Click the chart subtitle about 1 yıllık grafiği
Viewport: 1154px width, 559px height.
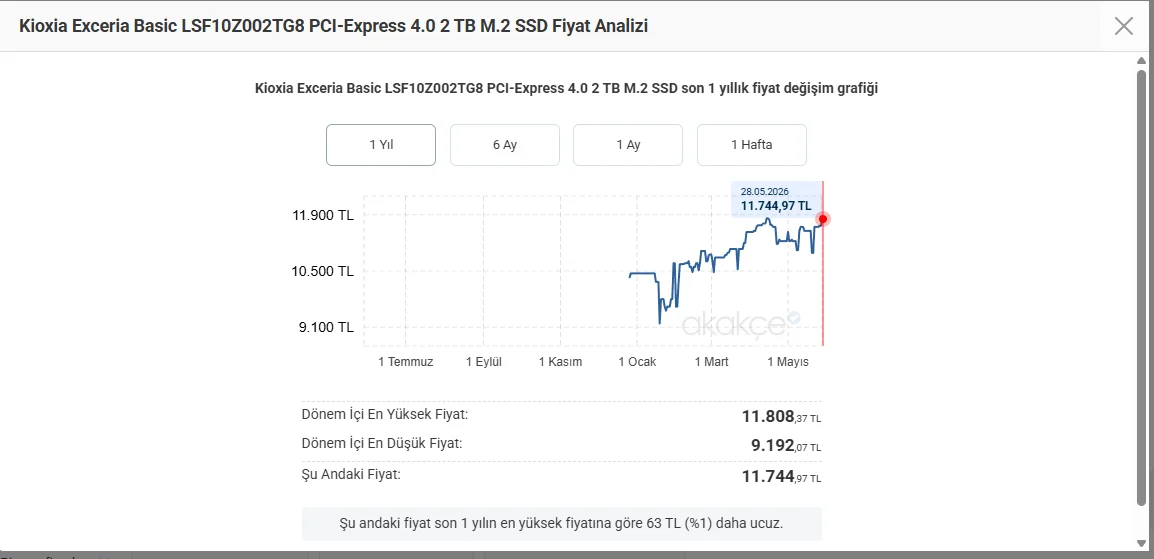point(566,88)
